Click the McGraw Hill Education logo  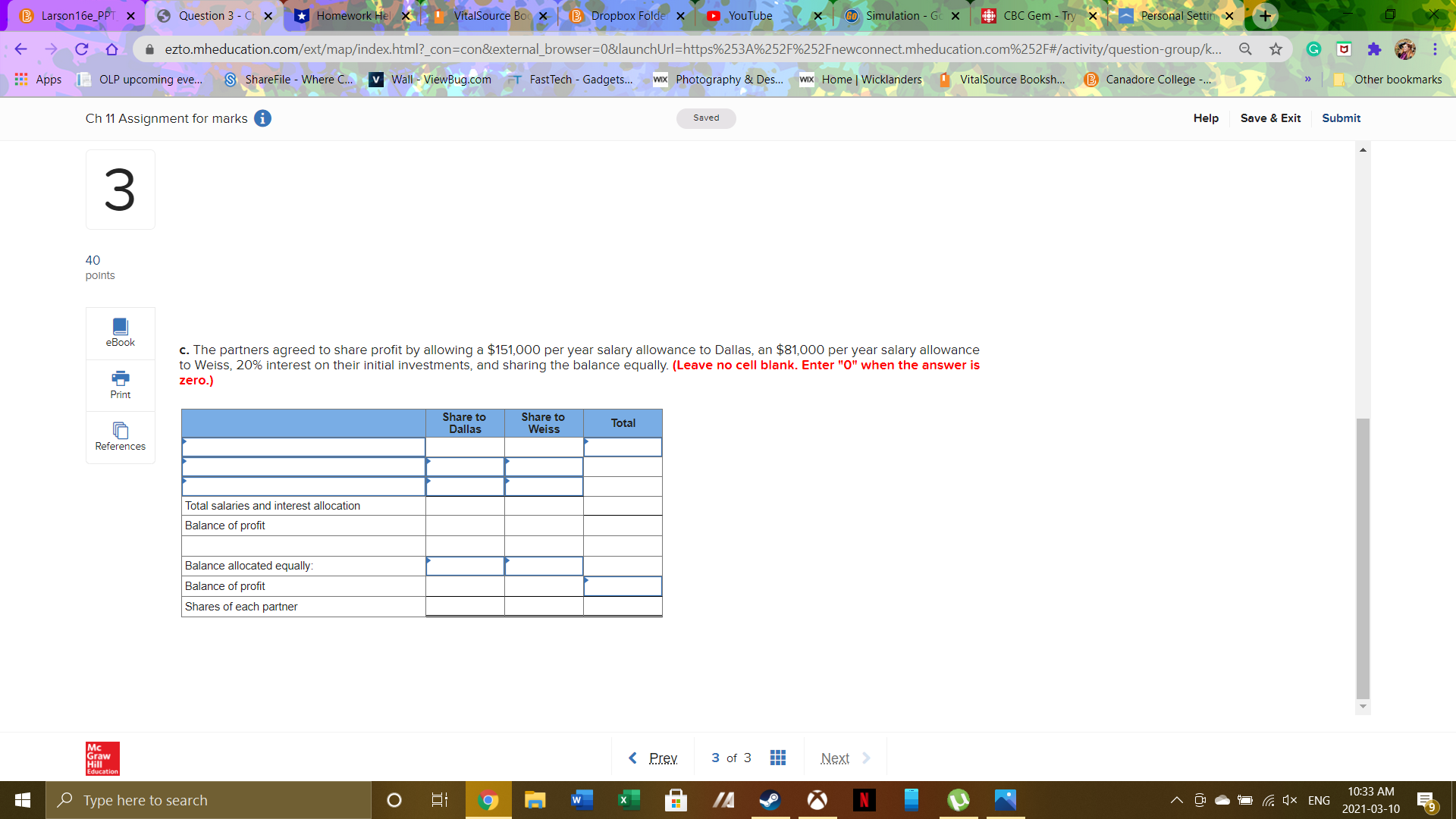102,758
